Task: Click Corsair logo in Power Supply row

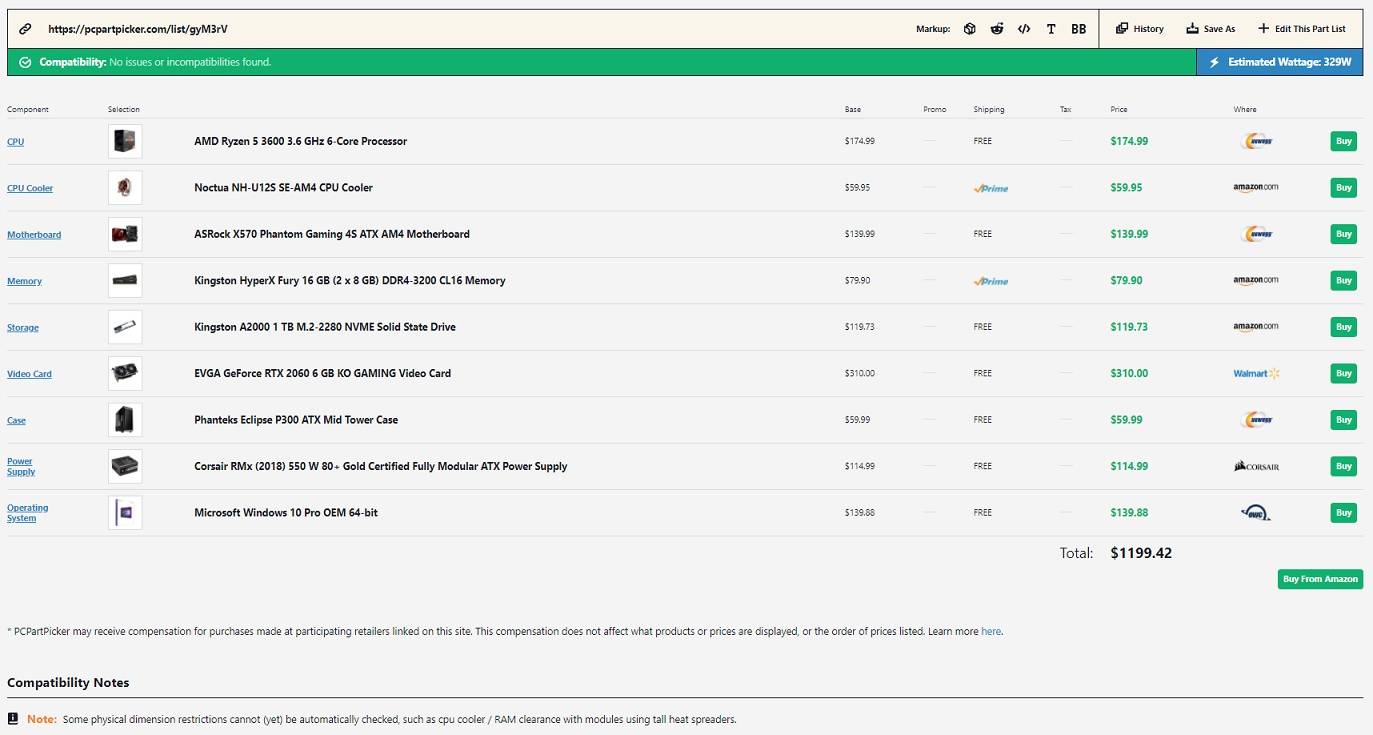Action: (x=1257, y=466)
